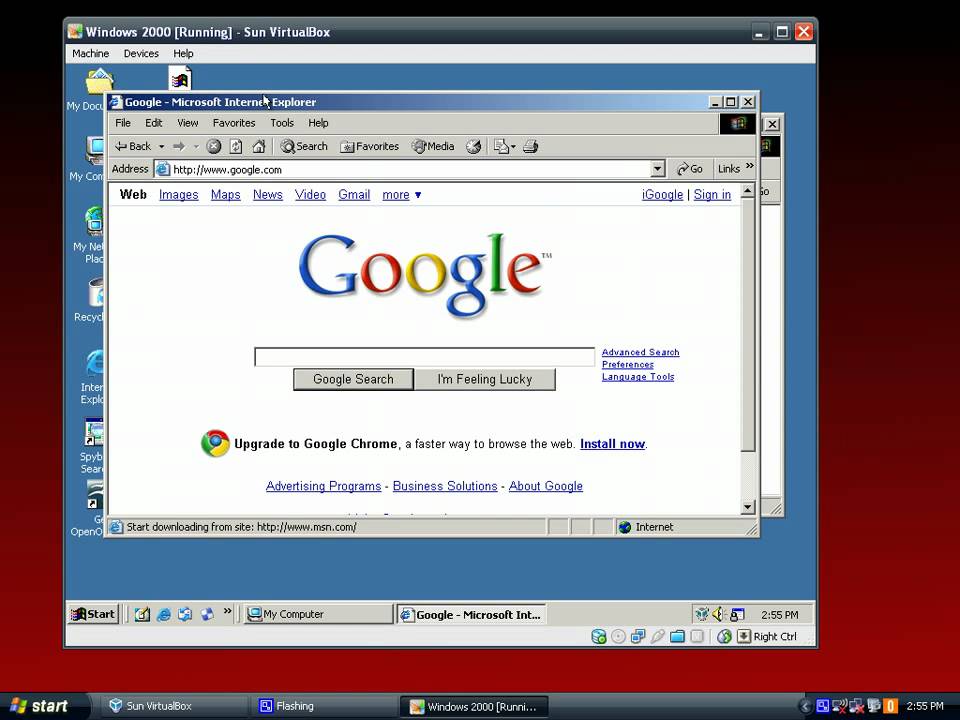
Task: Click the Windows 2000 Start button
Action: (x=92, y=614)
